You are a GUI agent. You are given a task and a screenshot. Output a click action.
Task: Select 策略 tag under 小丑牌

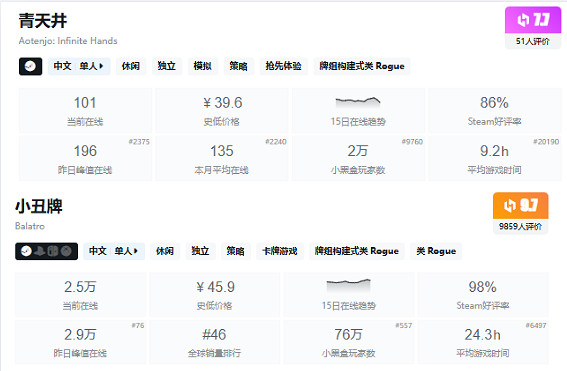click(x=235, y=251)
